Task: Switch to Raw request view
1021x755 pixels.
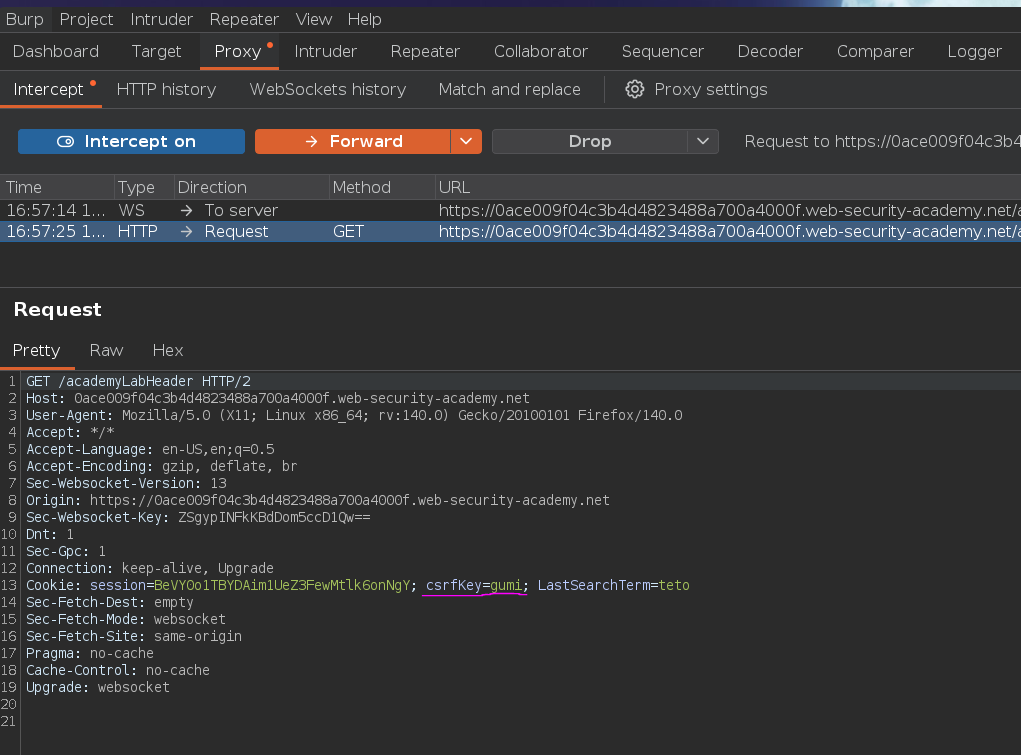Action: (106, 350)
